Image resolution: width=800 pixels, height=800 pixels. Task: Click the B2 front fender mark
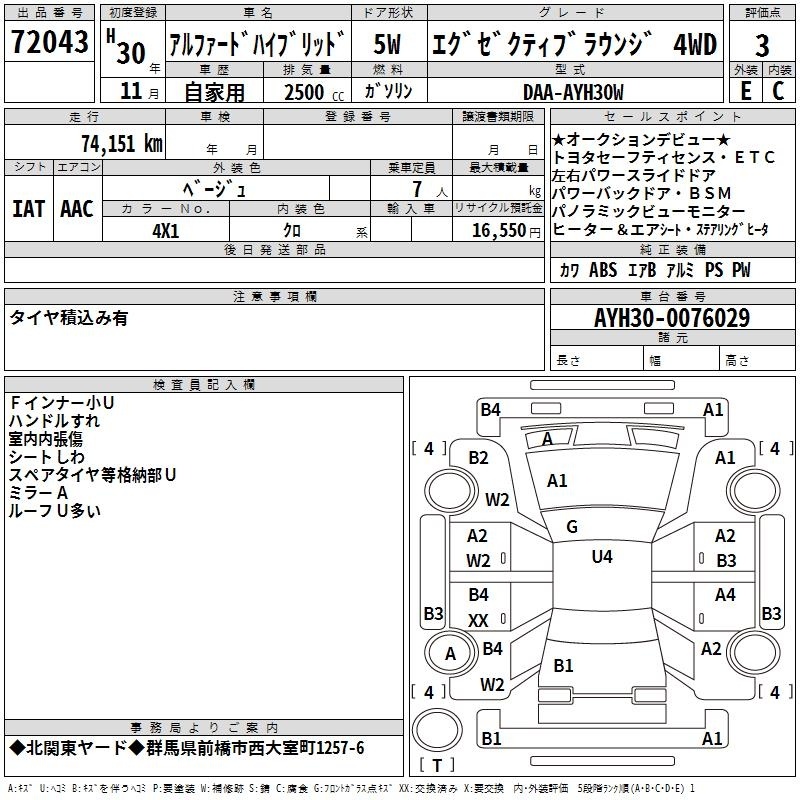coord(478,458)
